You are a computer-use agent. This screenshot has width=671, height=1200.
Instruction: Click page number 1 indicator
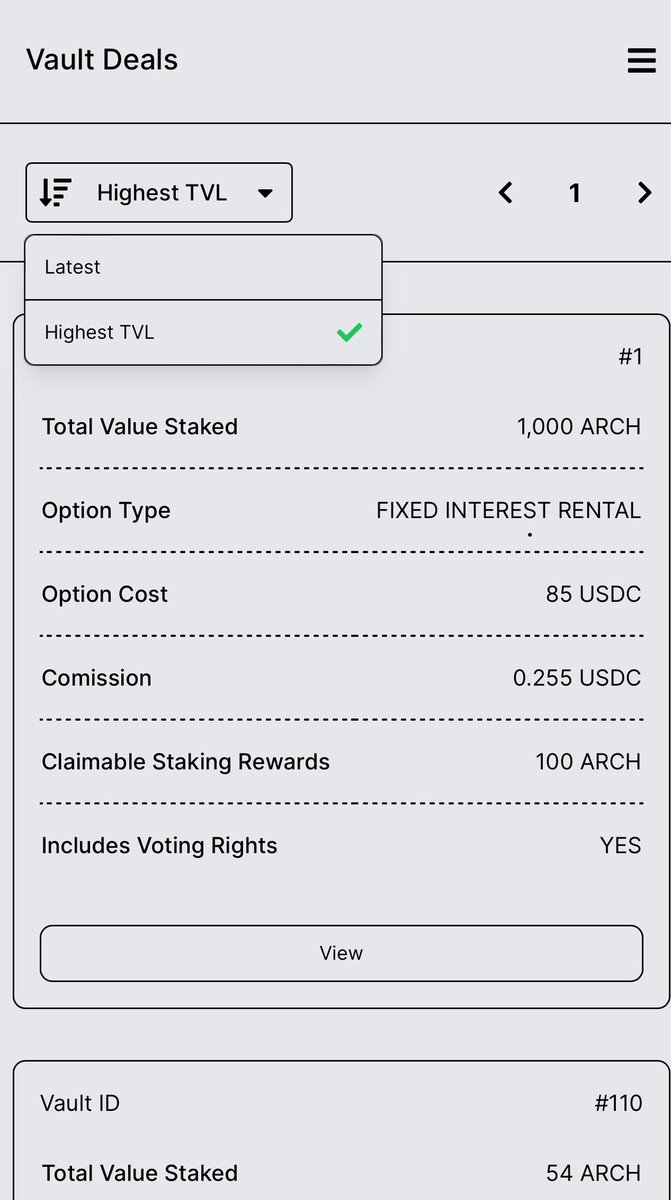pyautogui.click(x=575, y=193)
